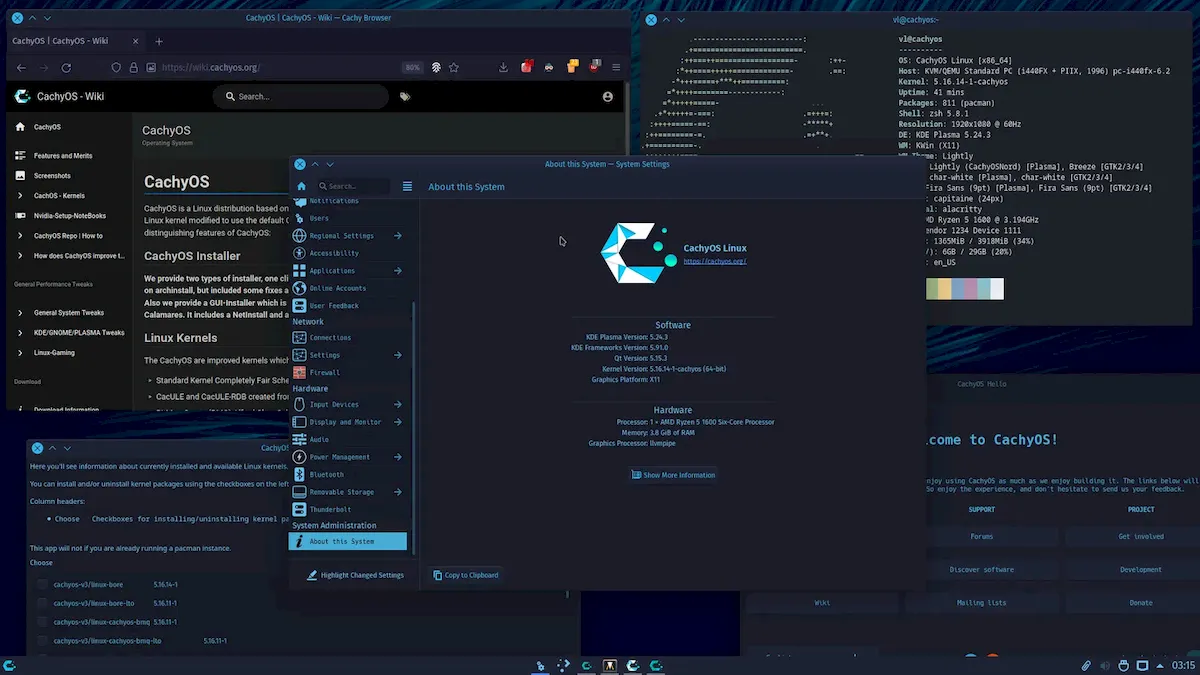
Task: Open User Feedback settings
Action: pyautogui.click(x=350, y=305)
